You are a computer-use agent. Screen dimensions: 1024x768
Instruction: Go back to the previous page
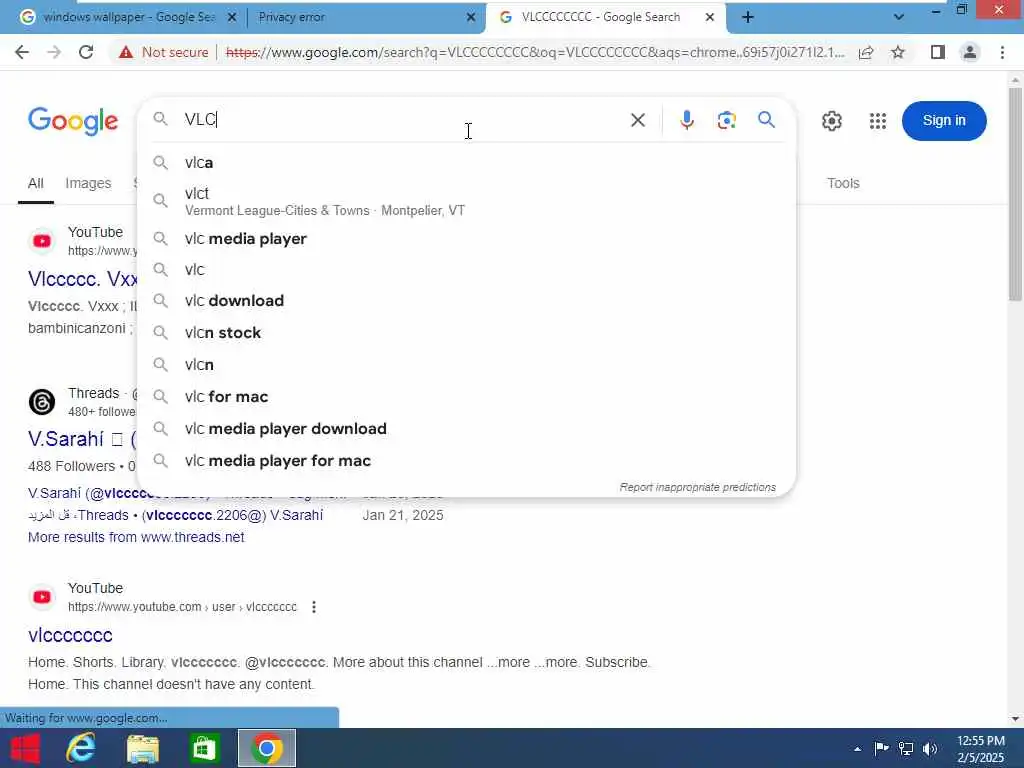pyautogui.click(x=22, y=52)
